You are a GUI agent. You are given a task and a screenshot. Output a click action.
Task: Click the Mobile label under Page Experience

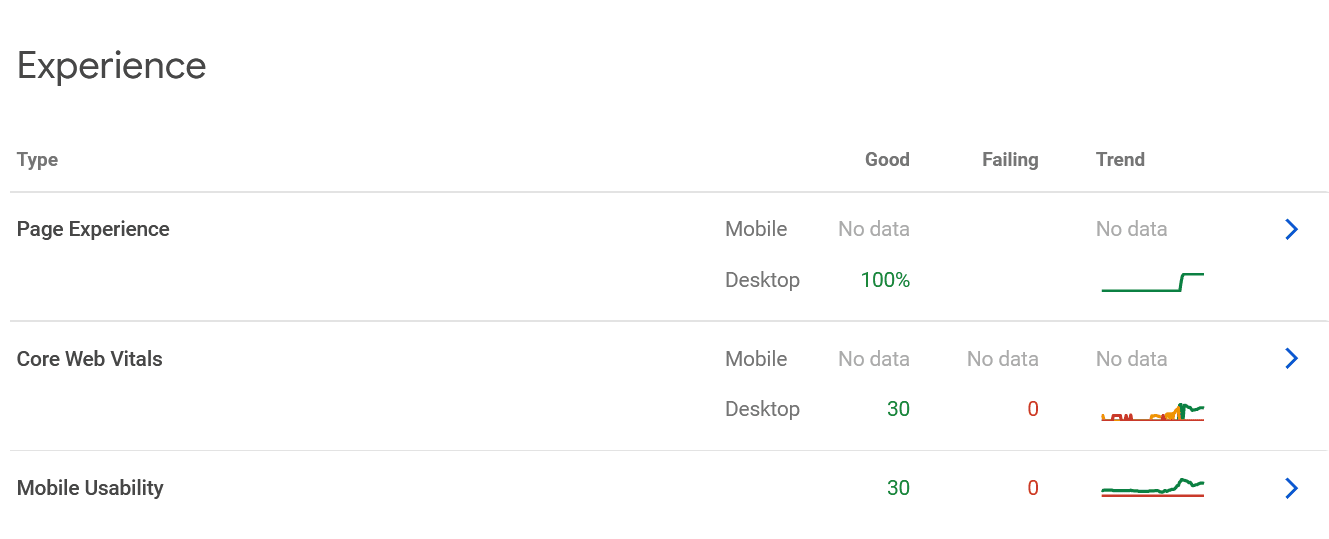[756, 229]
